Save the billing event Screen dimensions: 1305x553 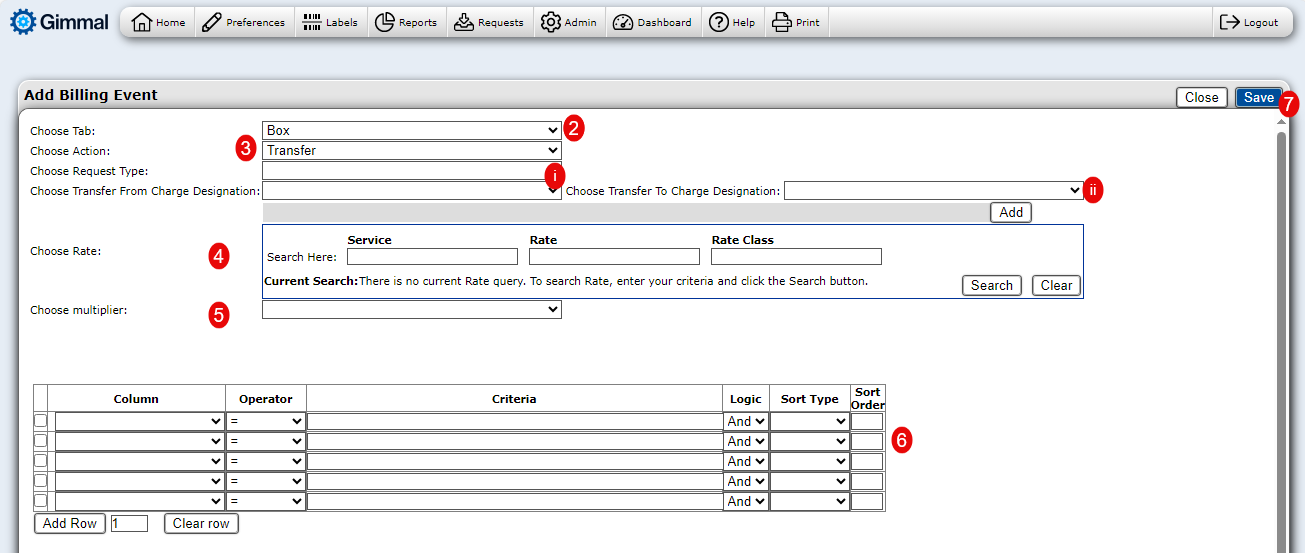tap(1258, 97)
